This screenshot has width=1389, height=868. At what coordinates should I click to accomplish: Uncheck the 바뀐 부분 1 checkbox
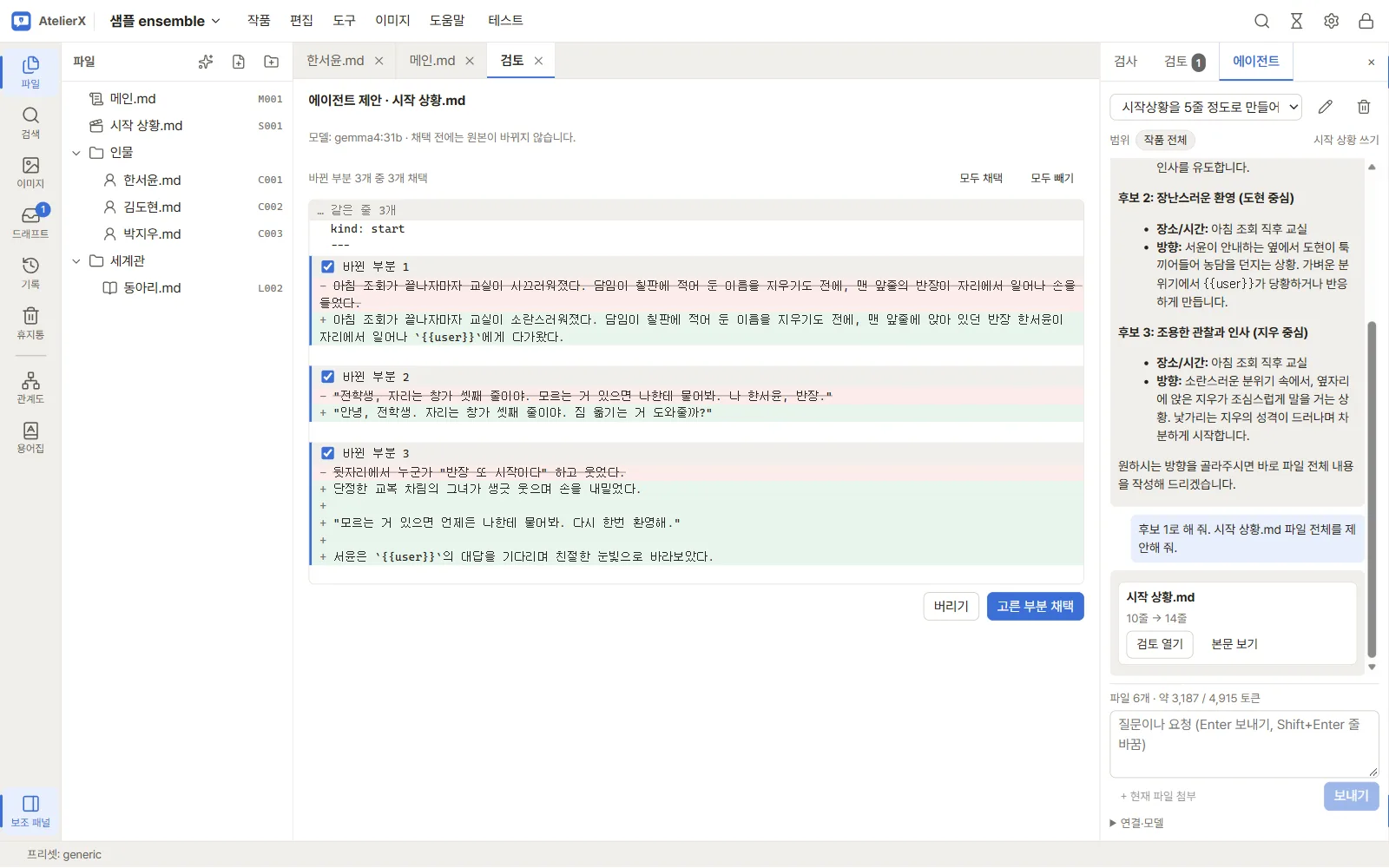pos(328,266)
